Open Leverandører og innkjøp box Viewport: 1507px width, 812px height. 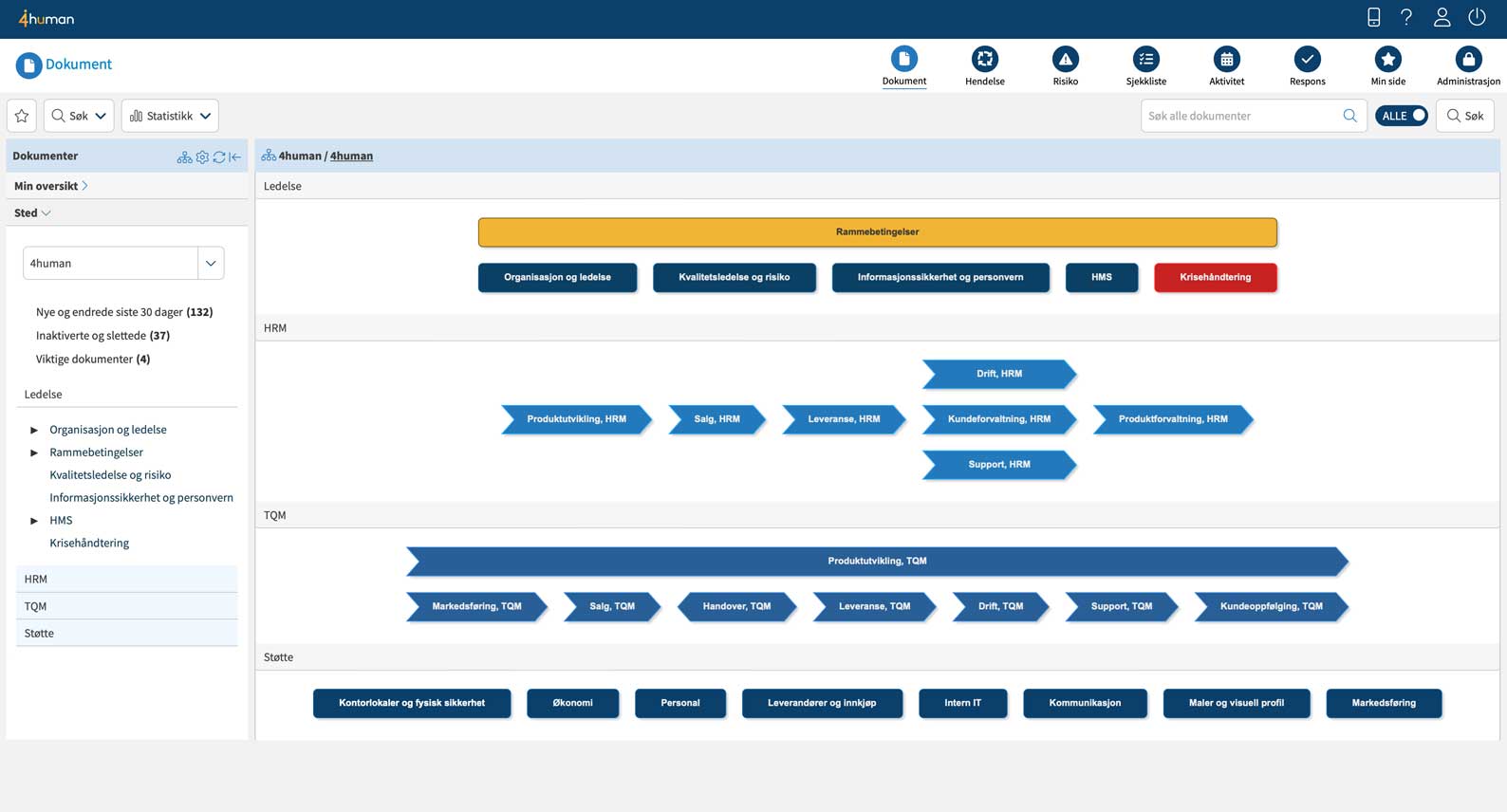(x=822, y=704)
